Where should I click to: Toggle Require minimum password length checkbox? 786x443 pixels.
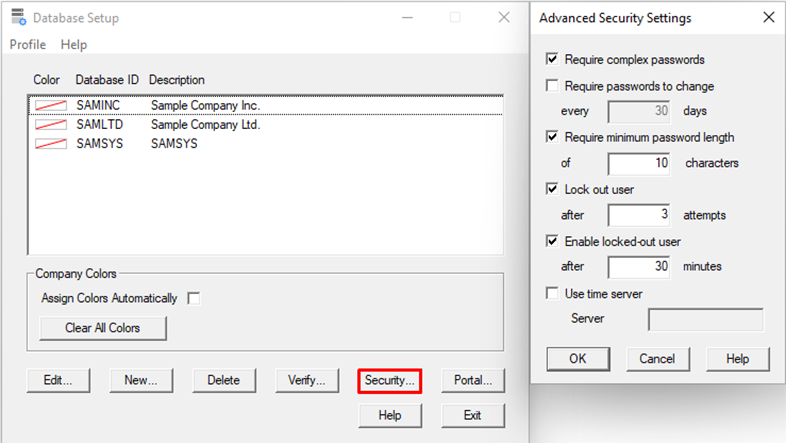coord(552,137)
